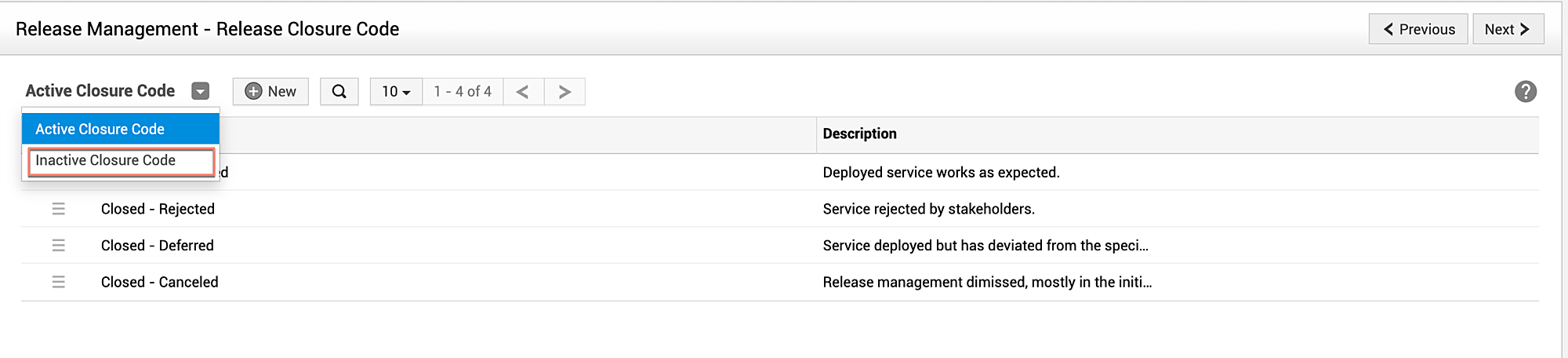
Task: Click the search magnifier icon
Action: coord(339,91)
